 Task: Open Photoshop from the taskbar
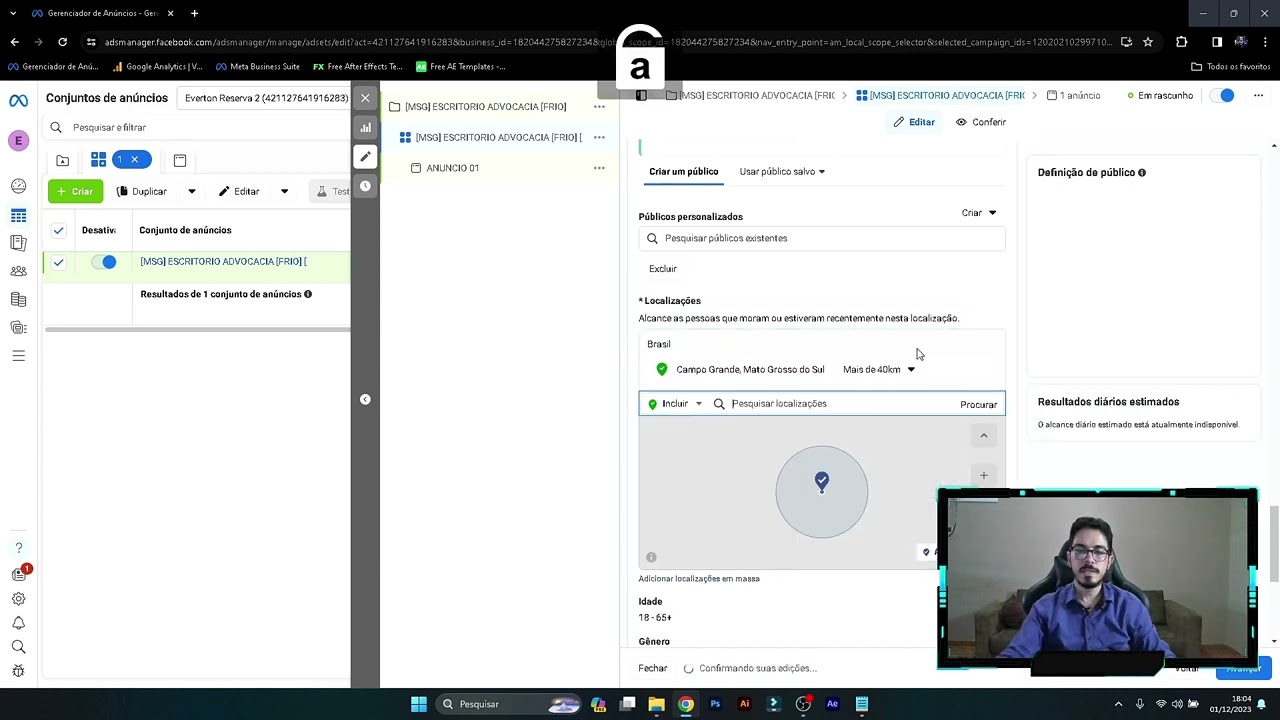(715, 704)
